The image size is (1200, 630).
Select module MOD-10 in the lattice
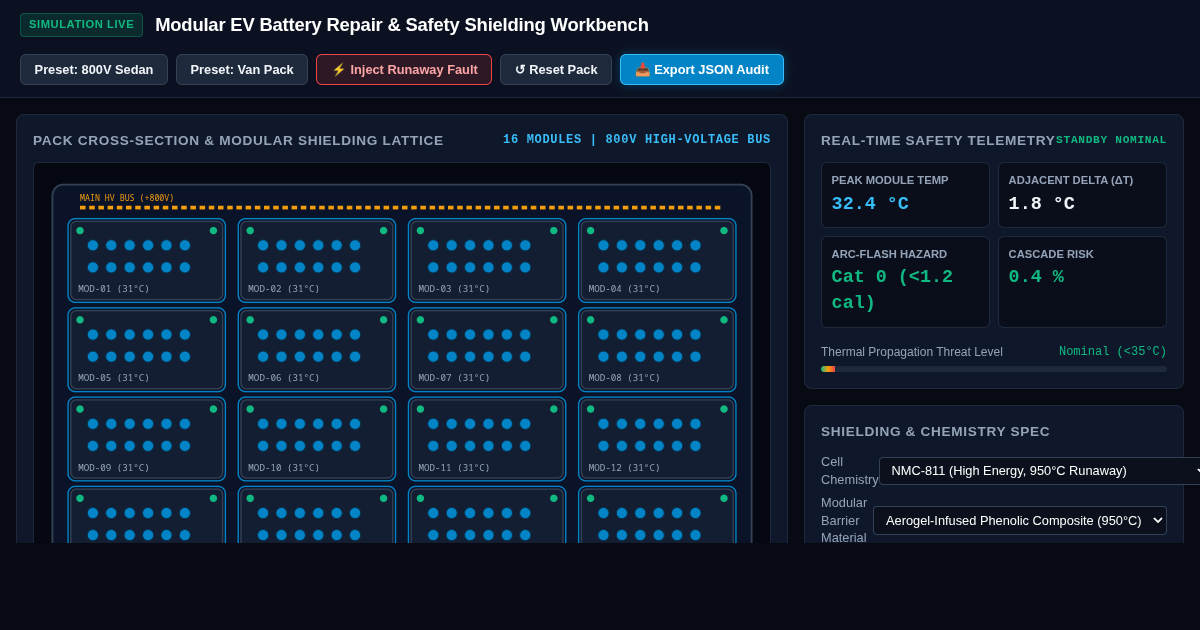coord(317,439)
